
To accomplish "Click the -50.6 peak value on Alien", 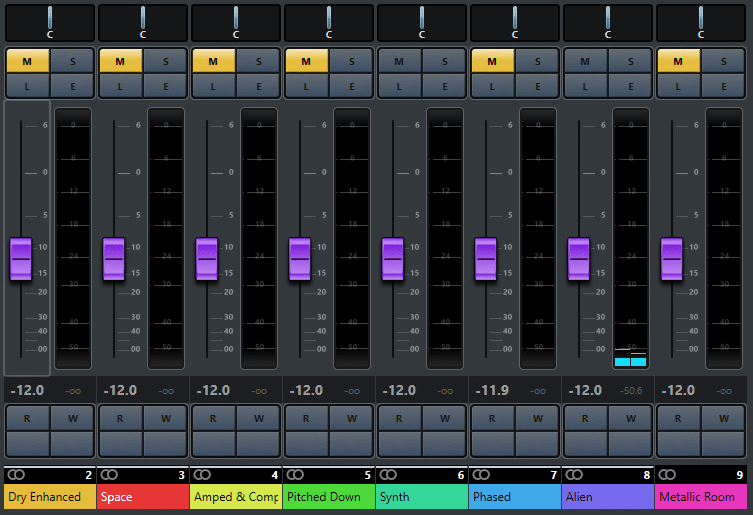I will click(x=631, y=391).
